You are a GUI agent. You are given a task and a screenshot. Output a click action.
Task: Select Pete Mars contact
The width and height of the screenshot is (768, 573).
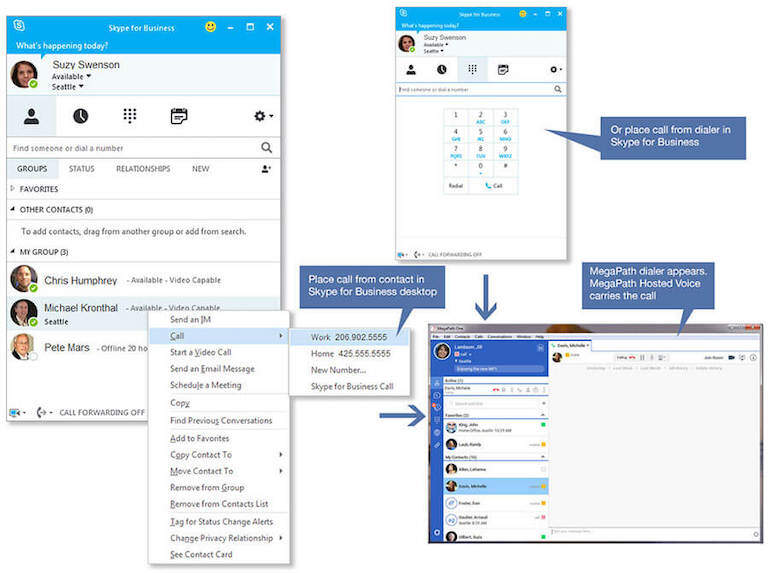tap(78, 347)
